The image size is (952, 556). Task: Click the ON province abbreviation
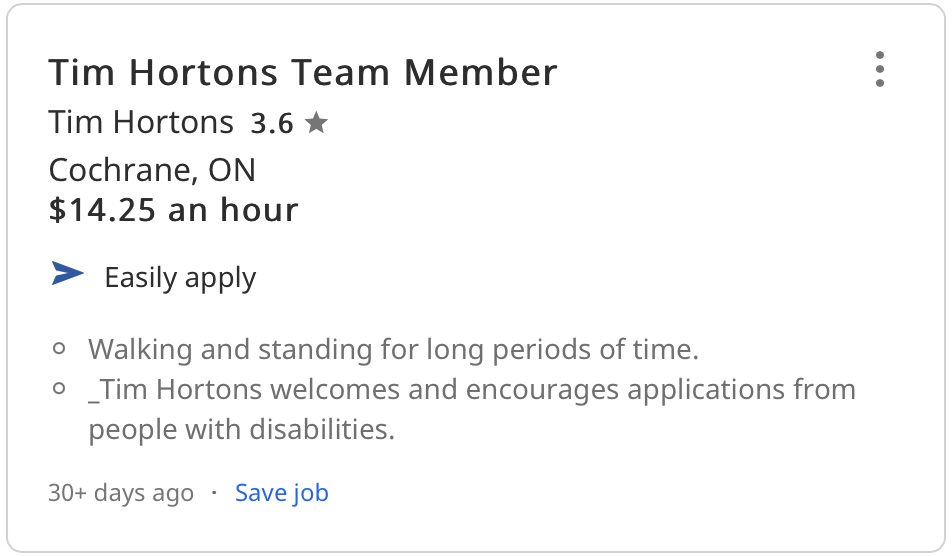pyautogui.click(x=232, y=170)
